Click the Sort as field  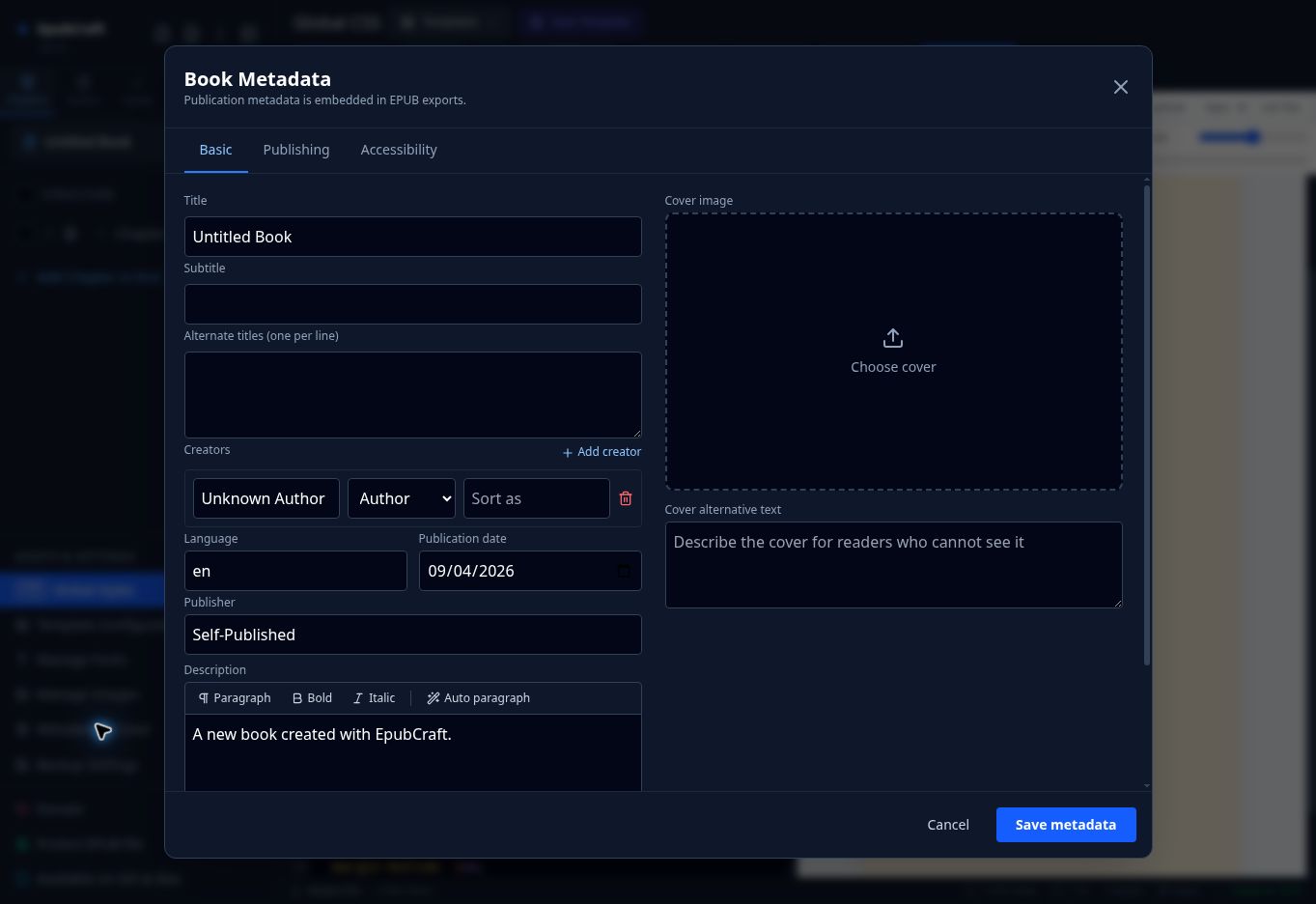(x=536, y=498)
